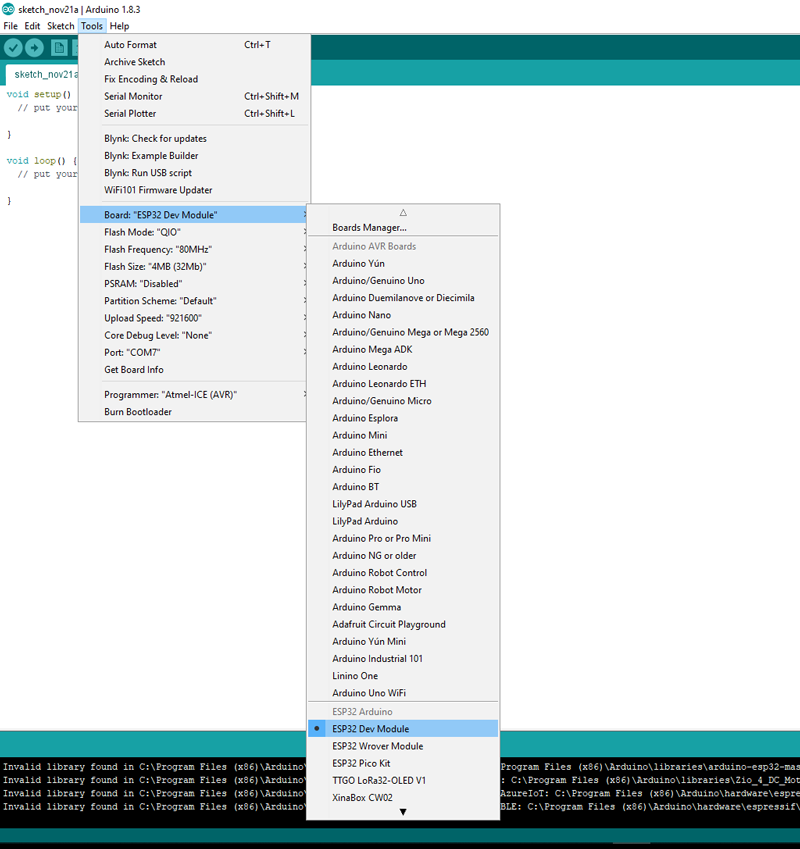Click the Upload arrow toolbar icon

point(35,48)
